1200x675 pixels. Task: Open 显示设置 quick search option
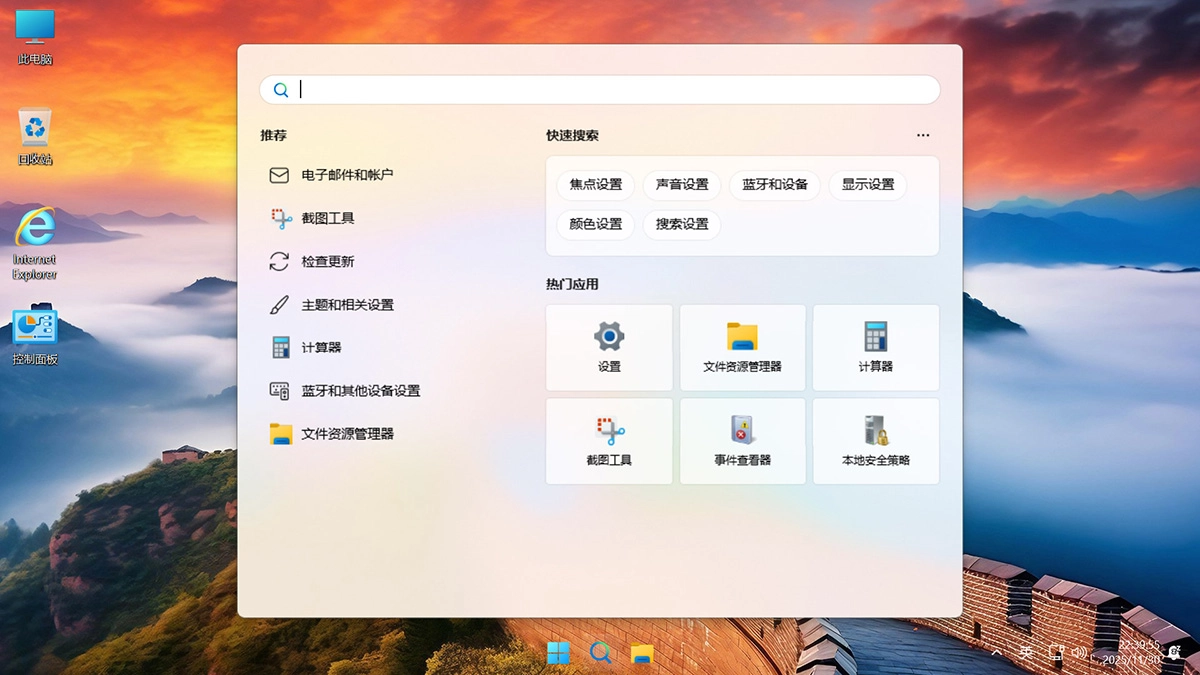pyautogui.click(x=866, y=185)
